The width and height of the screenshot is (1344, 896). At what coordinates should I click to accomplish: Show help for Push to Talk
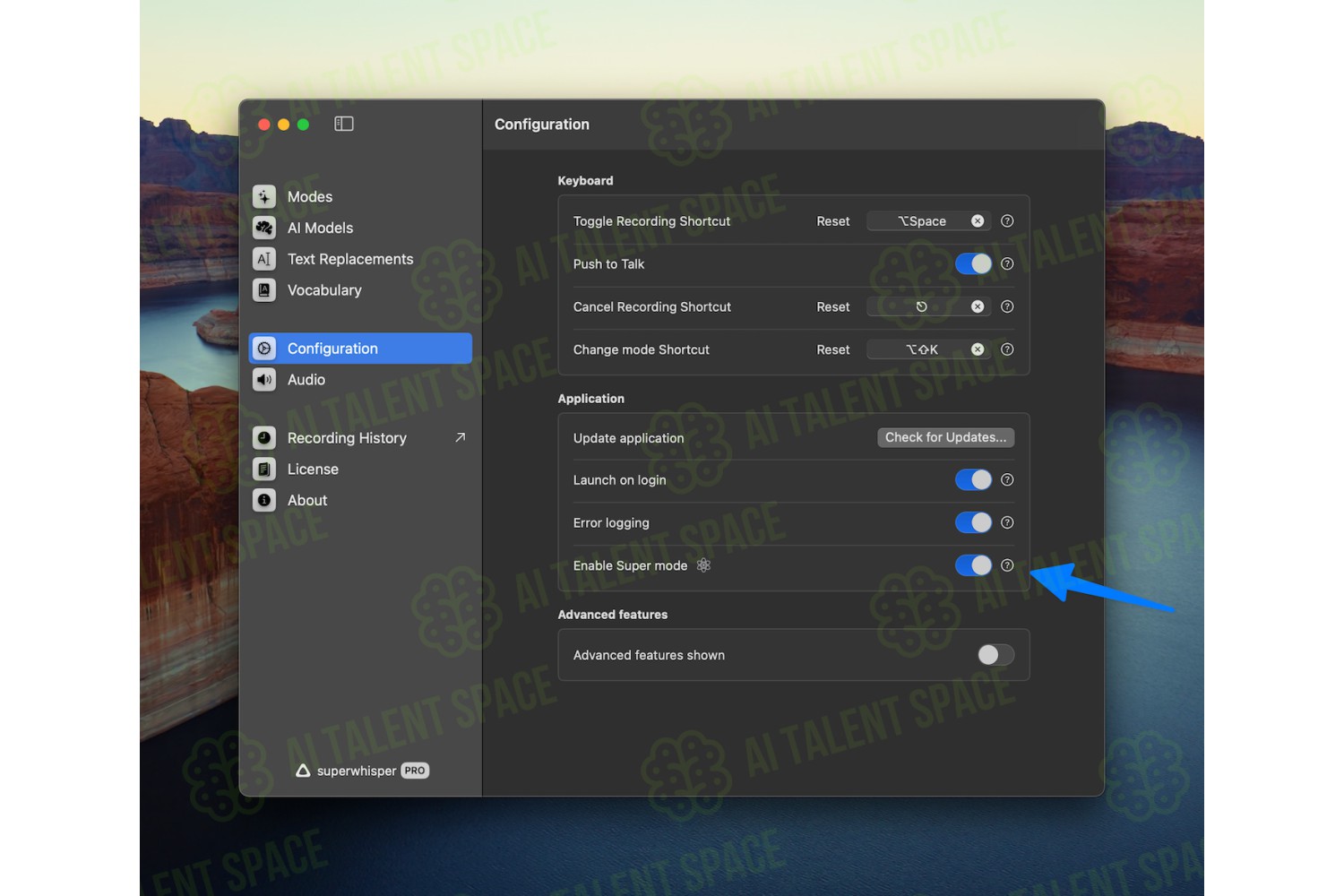[1007, 264]
